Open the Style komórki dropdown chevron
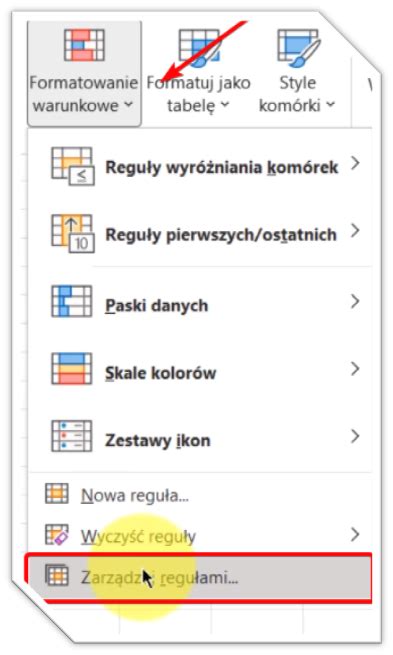393x655 pixels. [x=330, y=104]
